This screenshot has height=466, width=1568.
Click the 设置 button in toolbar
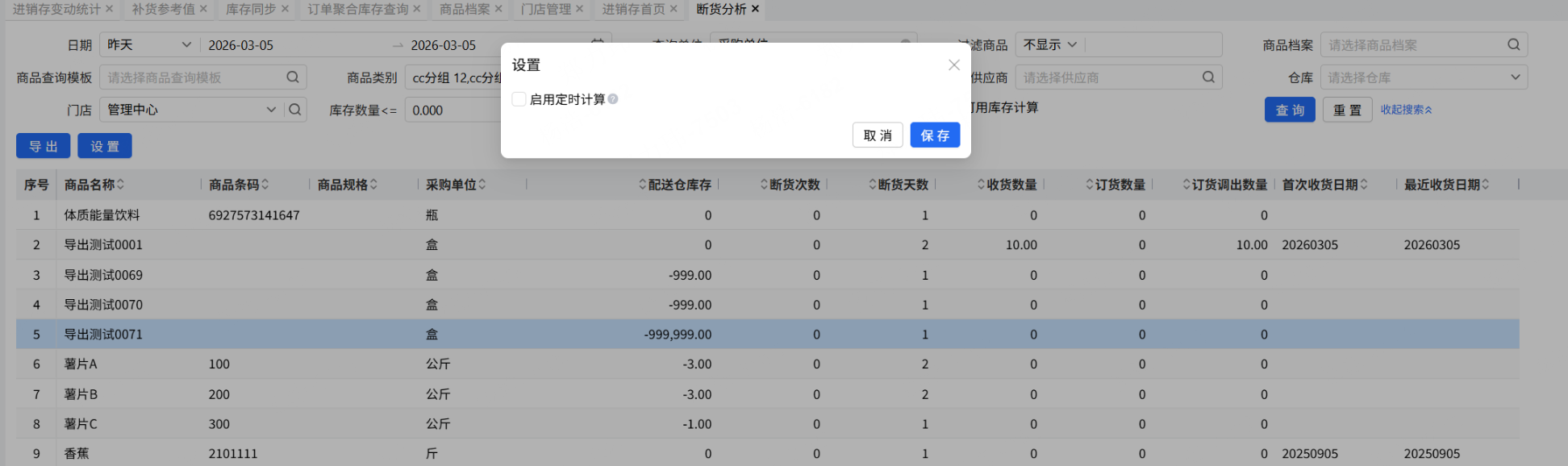[105, 146]
